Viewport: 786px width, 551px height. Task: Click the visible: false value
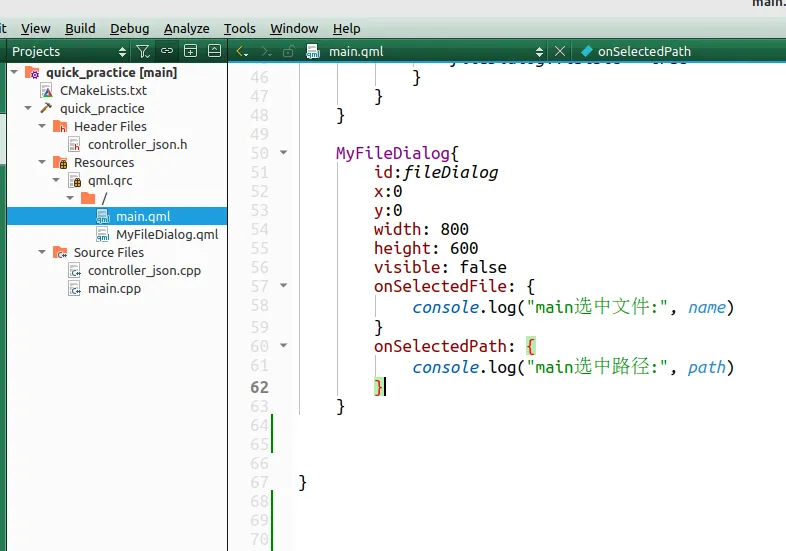click(483, 268)
